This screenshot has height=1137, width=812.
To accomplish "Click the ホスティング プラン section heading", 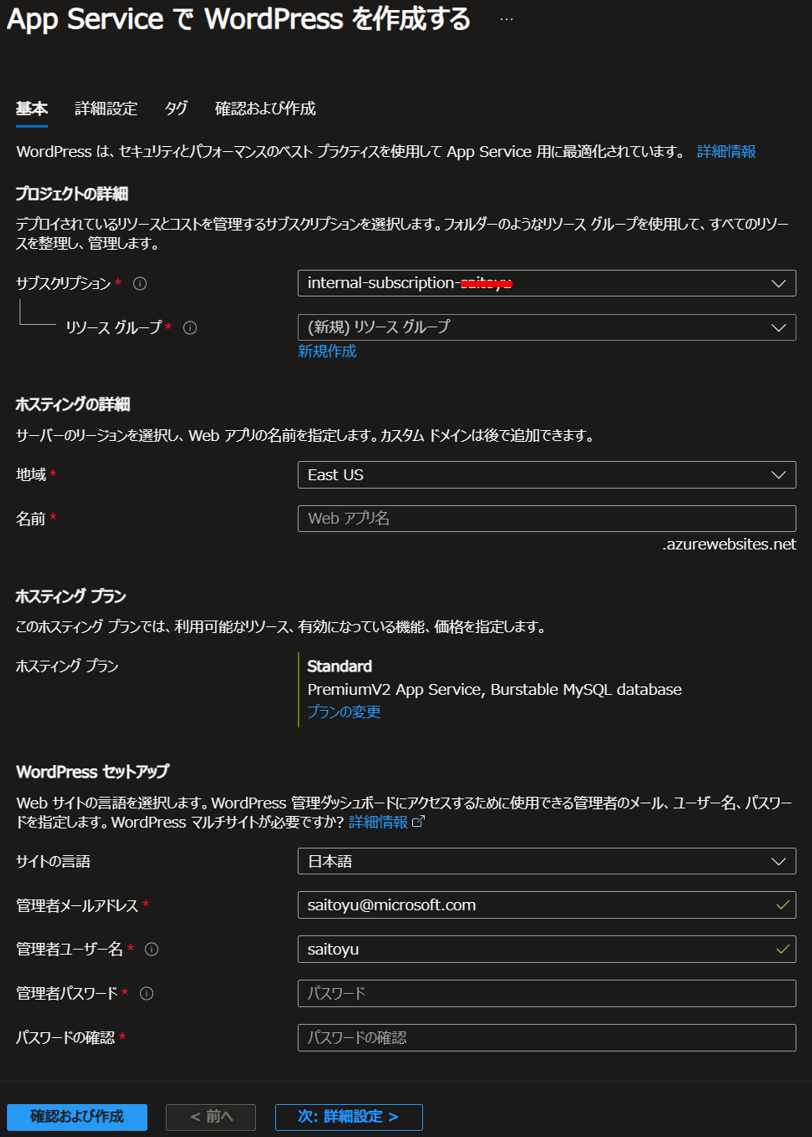I will (71, 596).
